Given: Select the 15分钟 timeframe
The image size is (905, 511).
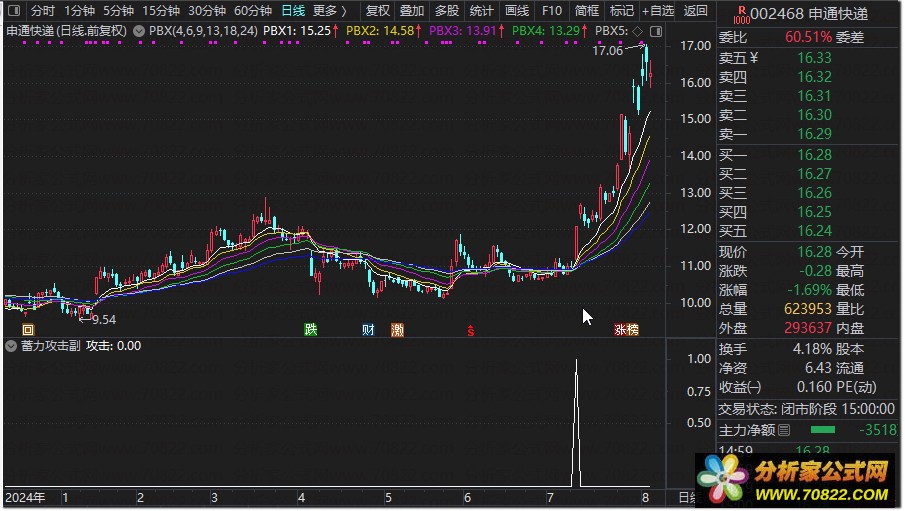Looking at the screenshot, I should coord(161,10).
